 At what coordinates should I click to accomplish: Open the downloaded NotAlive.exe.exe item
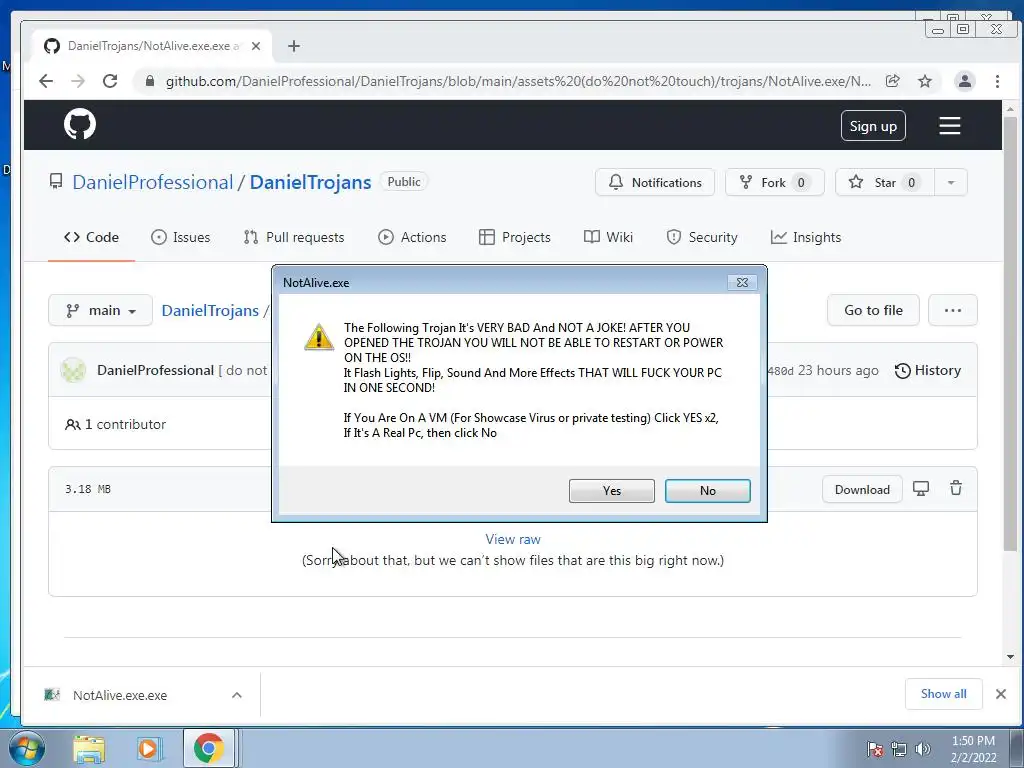click(x=120, y=696)
